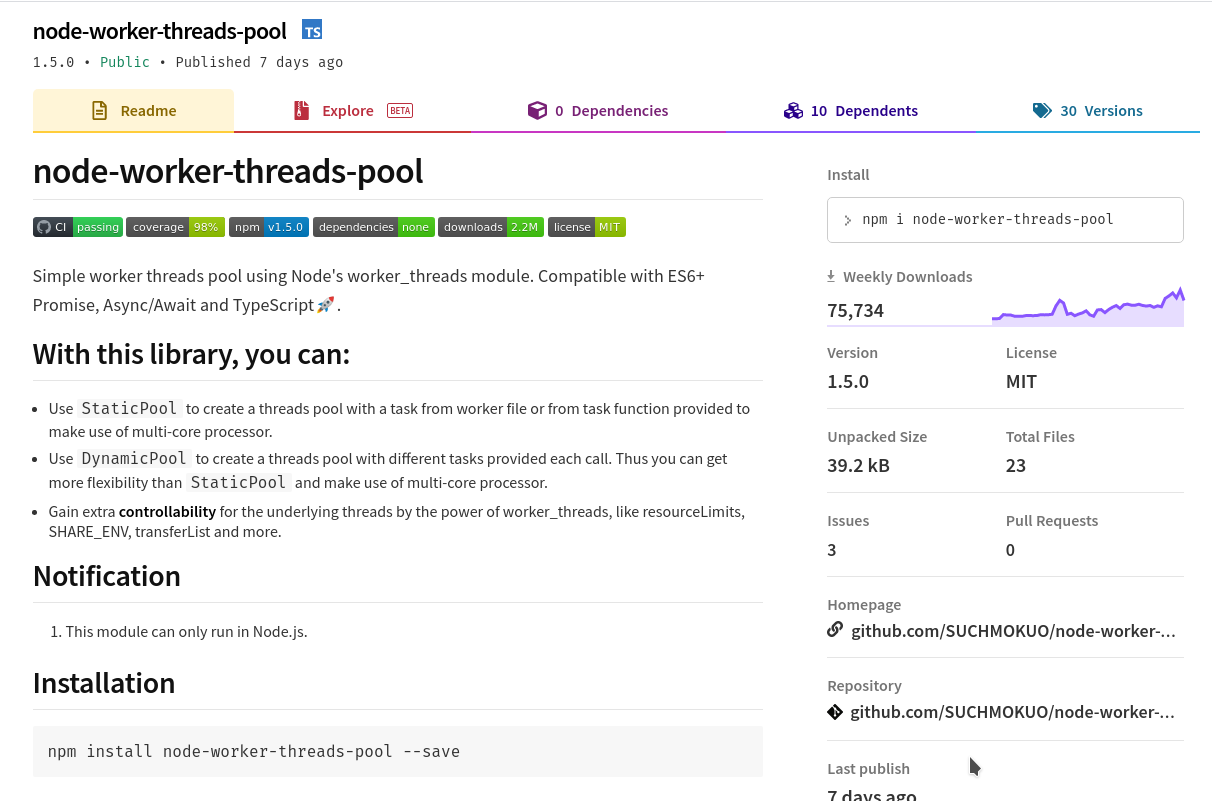The image size is (1212, 801).
Task: Open the 0 Dependencies tab
Action: pos(598,111)
